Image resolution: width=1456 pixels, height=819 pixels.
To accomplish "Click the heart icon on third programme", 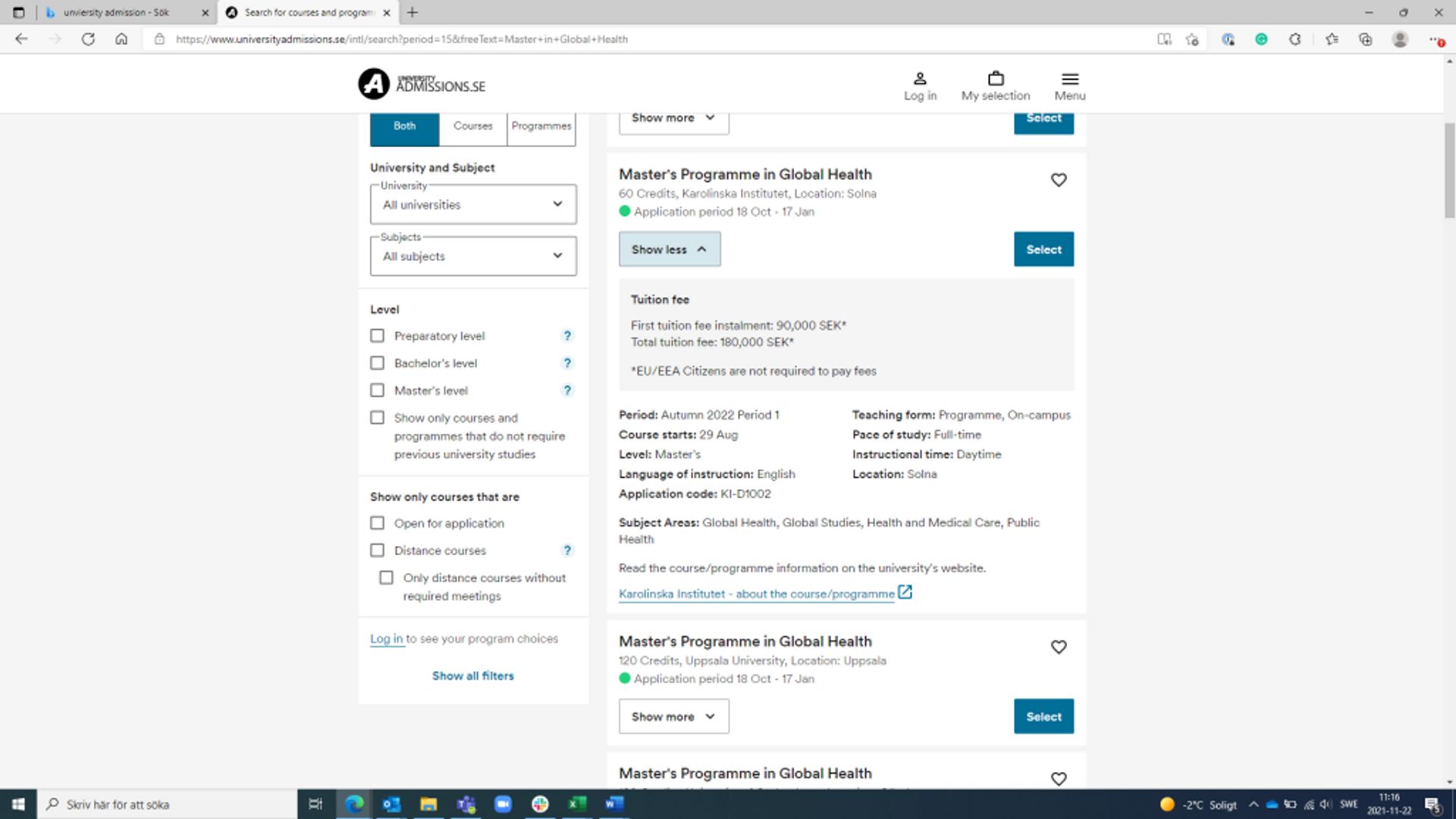I will pos(1059,778).
